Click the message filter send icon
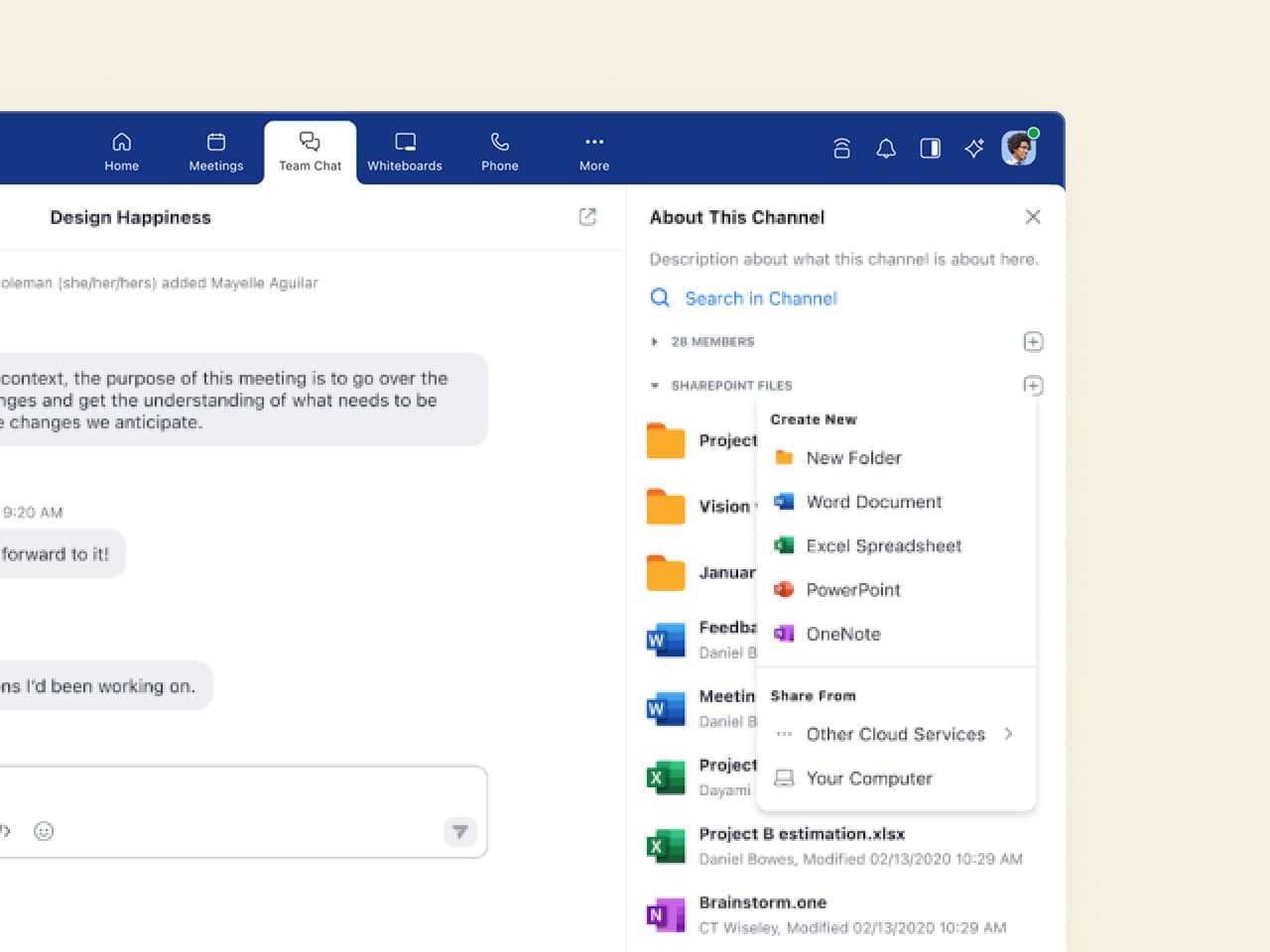The height and width of the screenshot is (952, 1270). pyautogui.click(x=459, y=831)
